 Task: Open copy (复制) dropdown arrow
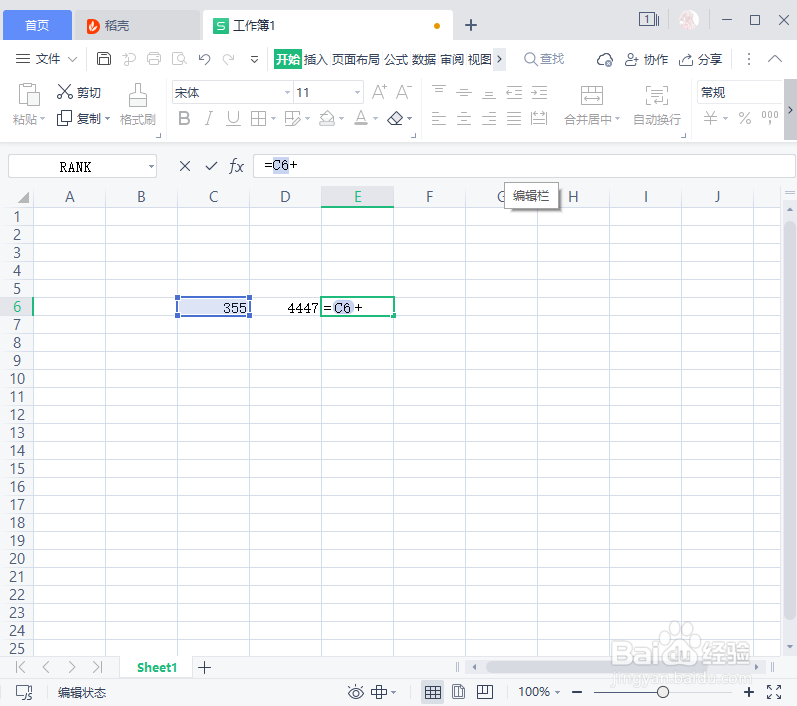(107, 119)
